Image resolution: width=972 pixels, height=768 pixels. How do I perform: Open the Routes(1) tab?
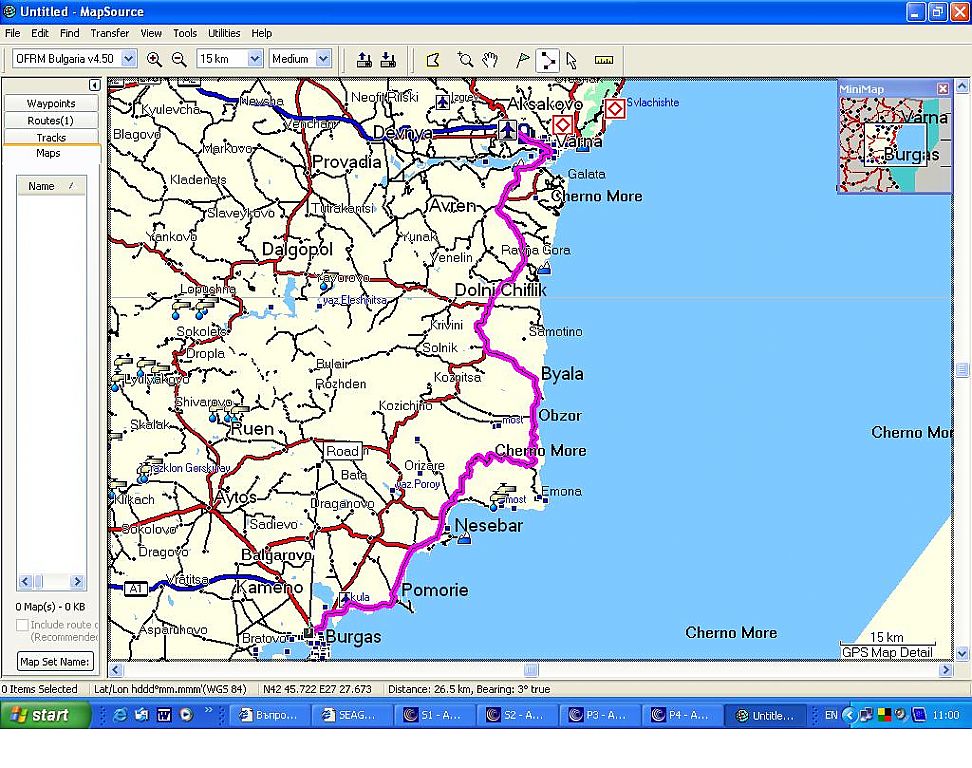51,120
